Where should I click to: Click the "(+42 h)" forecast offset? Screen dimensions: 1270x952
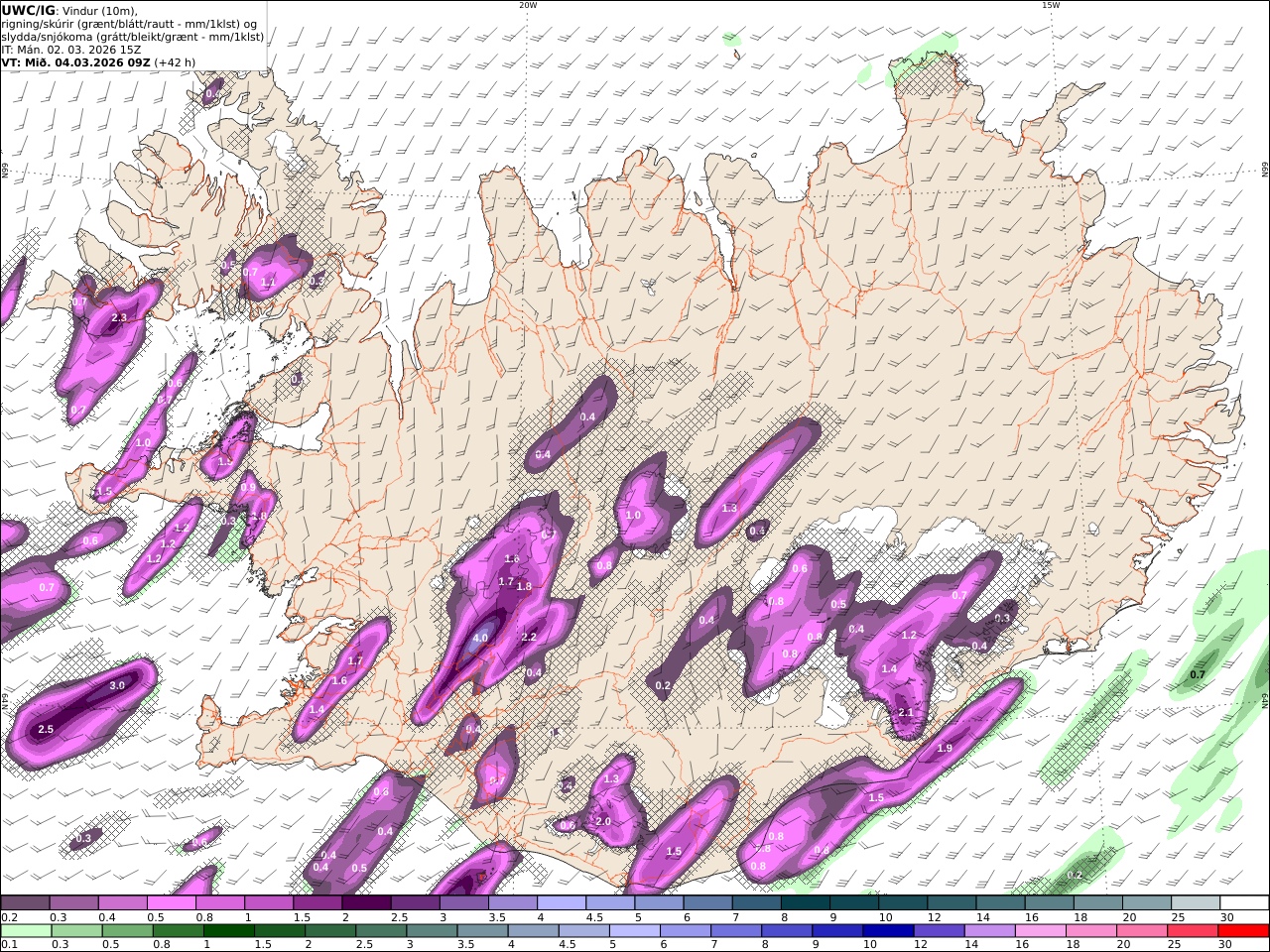tap(175, 62)
